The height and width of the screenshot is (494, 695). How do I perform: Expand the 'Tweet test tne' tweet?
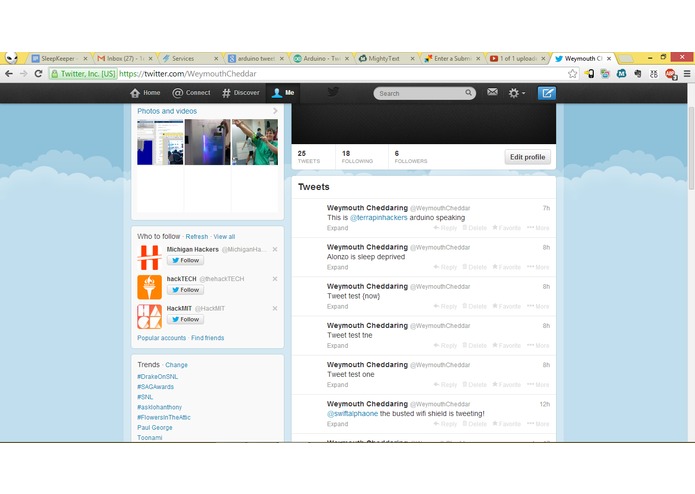337,346
